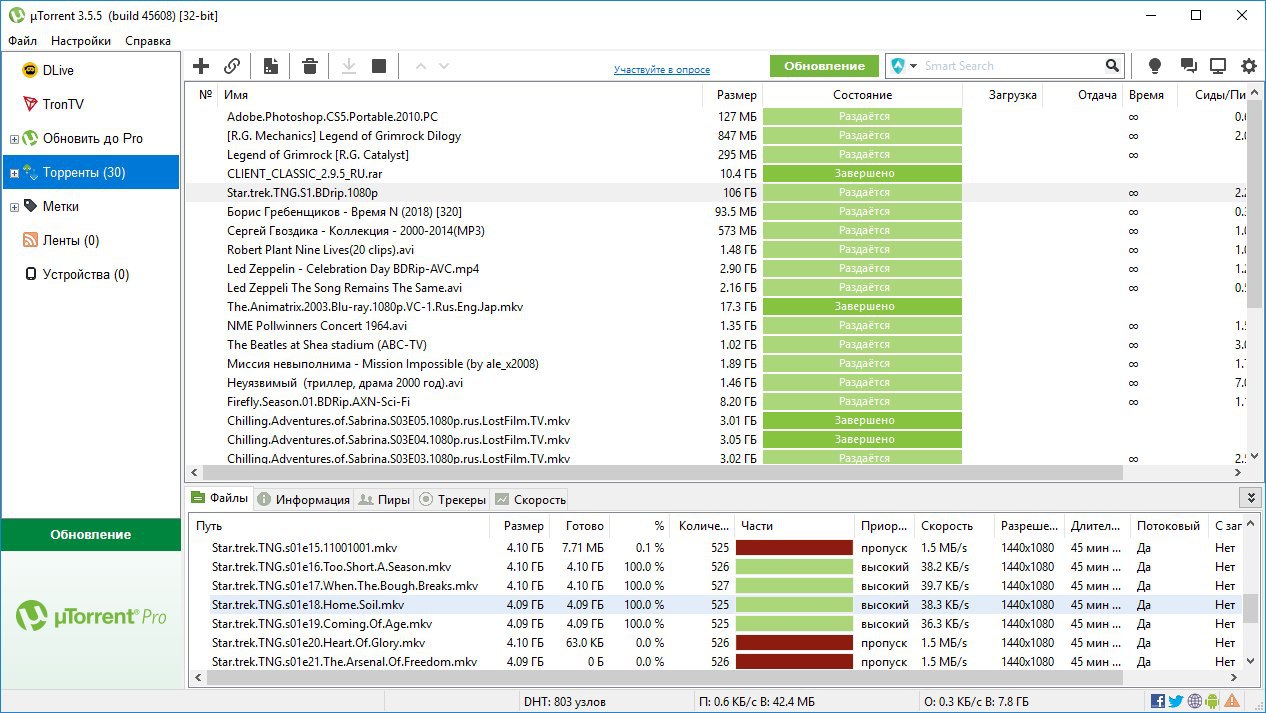Click the move down queue arrow
Image resolution: width=1266 pixels, height=713 pixels.
click(x=444, y=66)
